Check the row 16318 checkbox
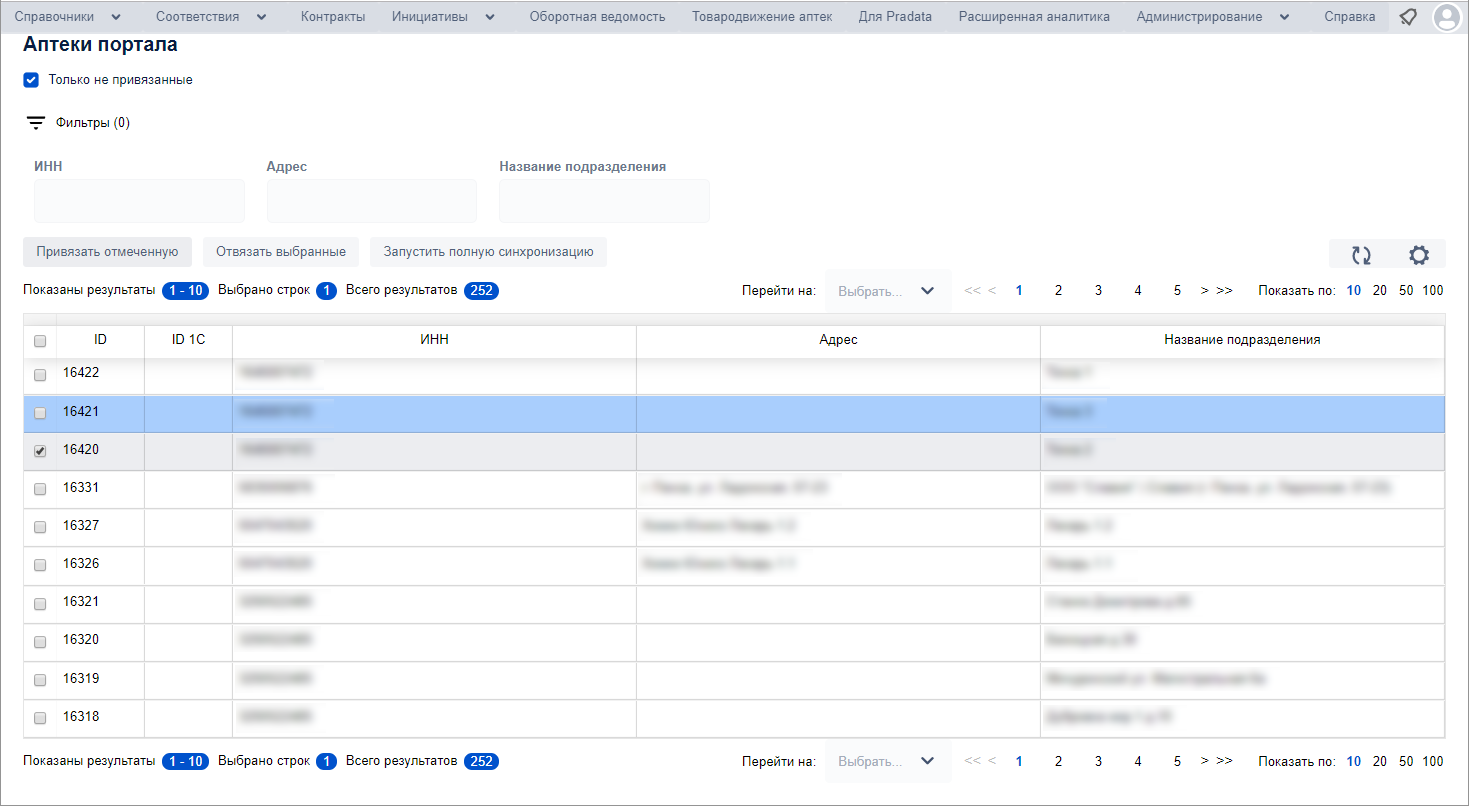 40,717
